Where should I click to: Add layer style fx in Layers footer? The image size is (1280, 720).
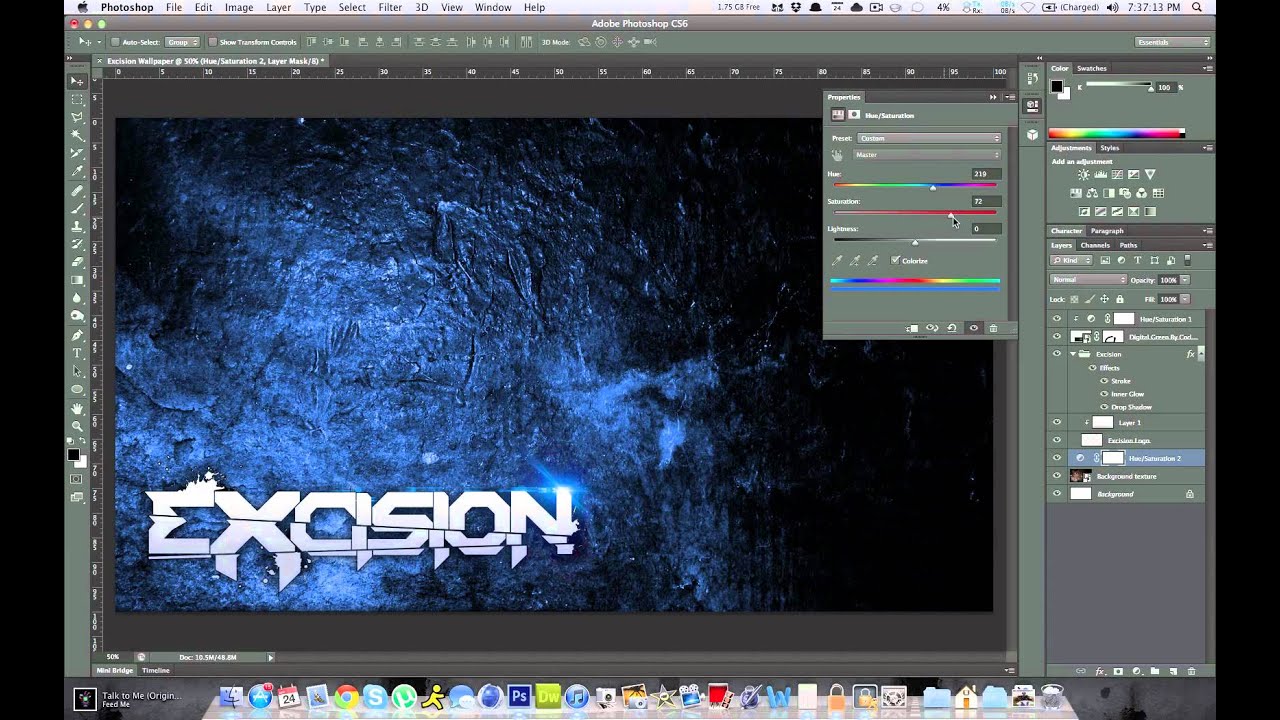tap(1100, 671)
